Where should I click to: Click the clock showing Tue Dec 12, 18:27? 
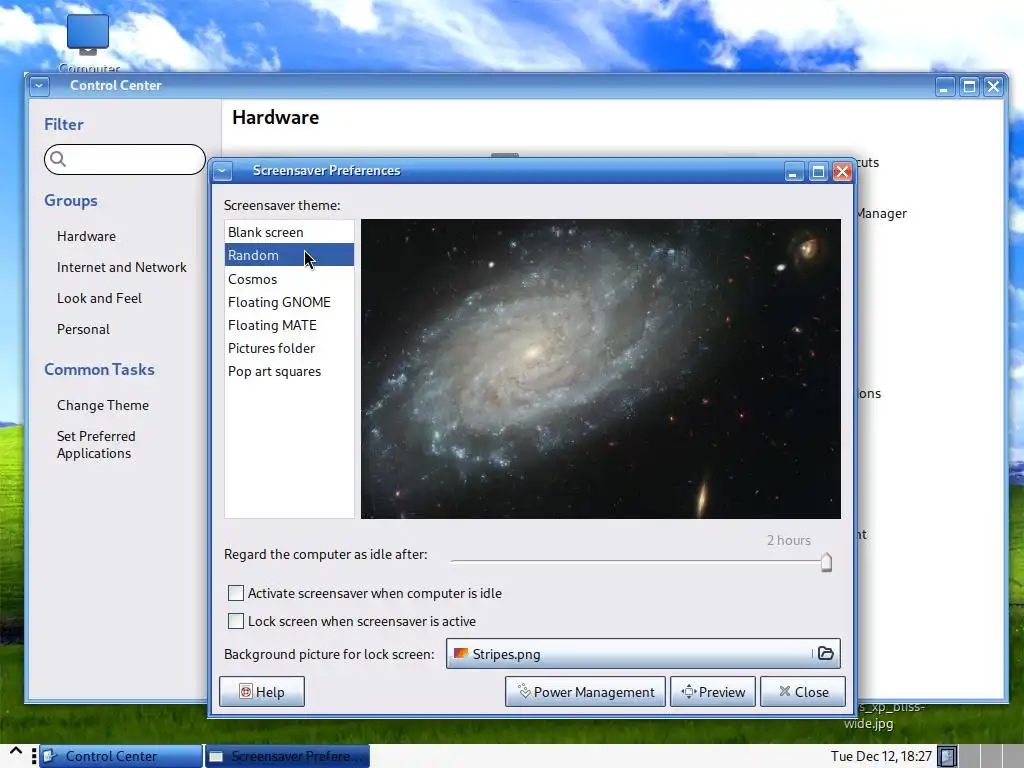click(880, 756)
